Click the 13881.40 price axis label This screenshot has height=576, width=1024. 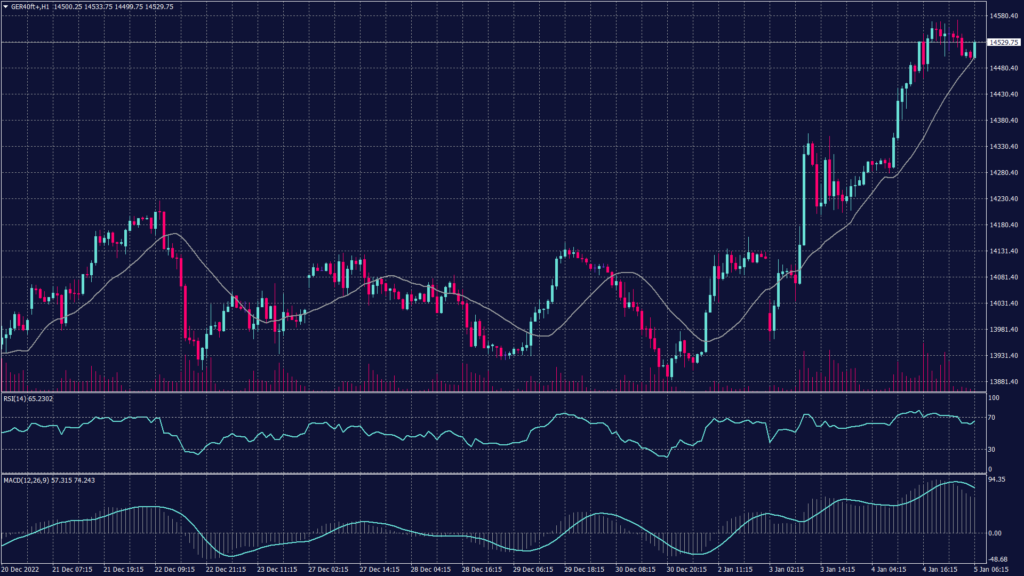(1002, 381)
